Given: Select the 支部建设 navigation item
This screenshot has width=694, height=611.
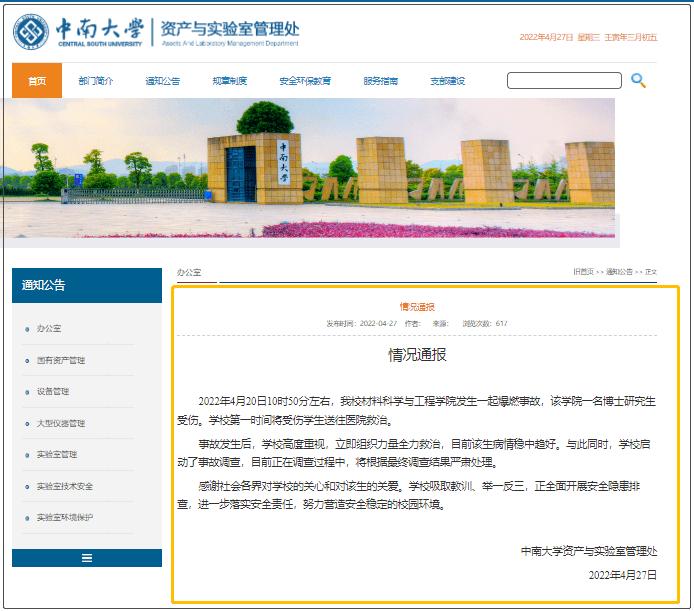Looking at the screenshot, I should pos(447,81).
